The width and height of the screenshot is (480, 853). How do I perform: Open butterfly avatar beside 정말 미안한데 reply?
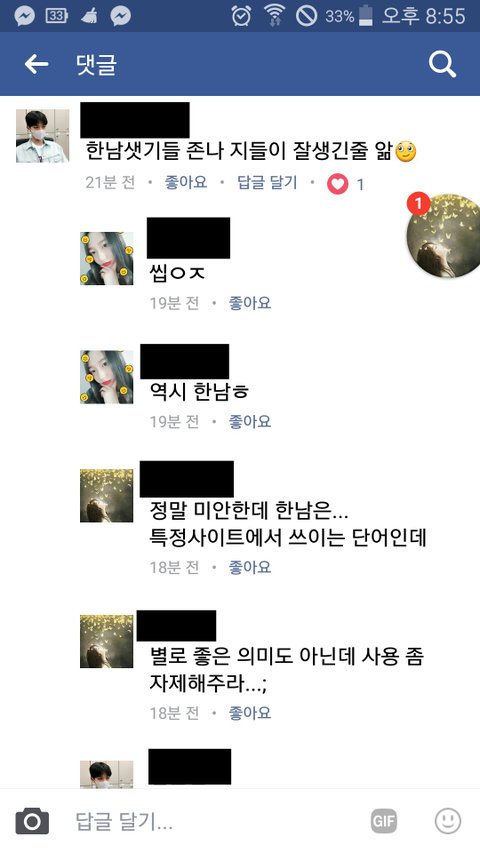(x=107, y=496)
